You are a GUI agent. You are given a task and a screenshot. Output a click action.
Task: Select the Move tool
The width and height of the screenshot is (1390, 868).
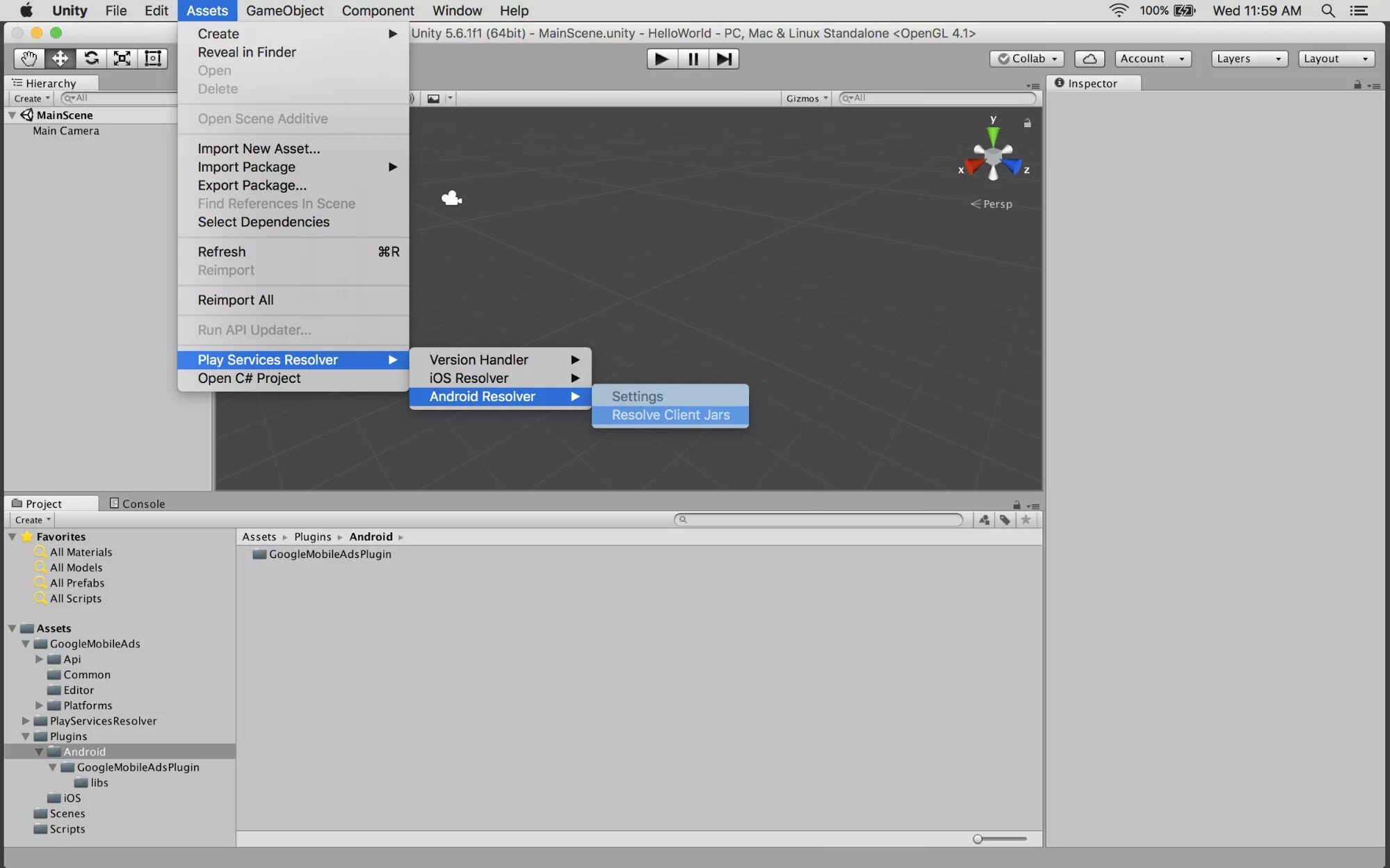tap(60, 58)
